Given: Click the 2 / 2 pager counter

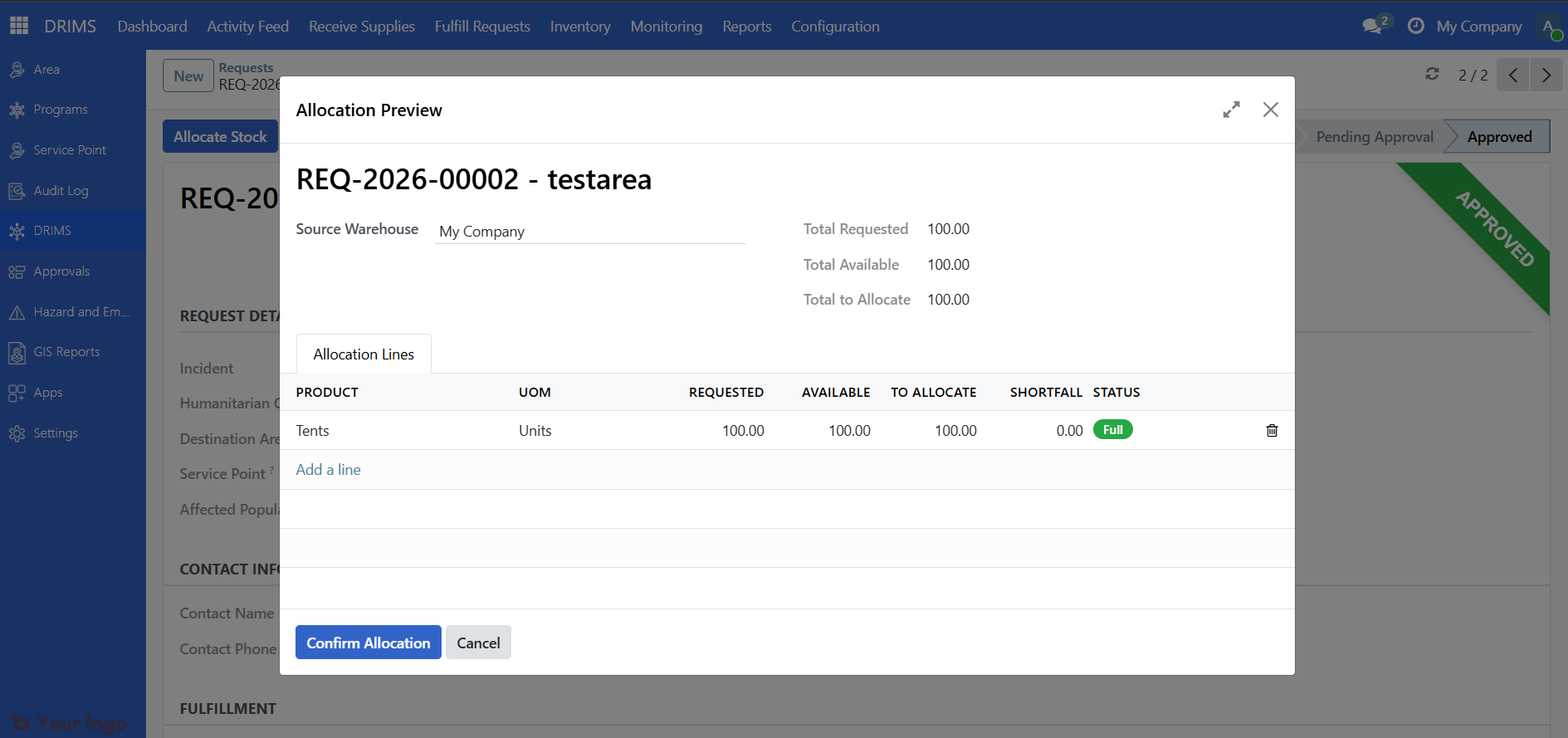Looking at the screenshot, I should (1473, 76).
